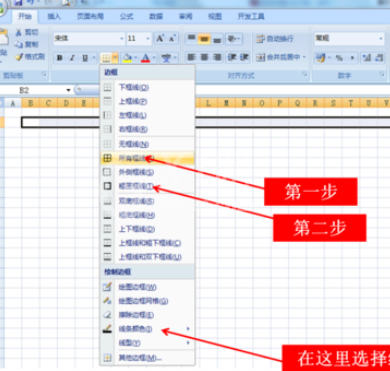This screenshot has width=390, height=371.
Task: Click the Increase Indent button
Action: (x=244, y=57)
